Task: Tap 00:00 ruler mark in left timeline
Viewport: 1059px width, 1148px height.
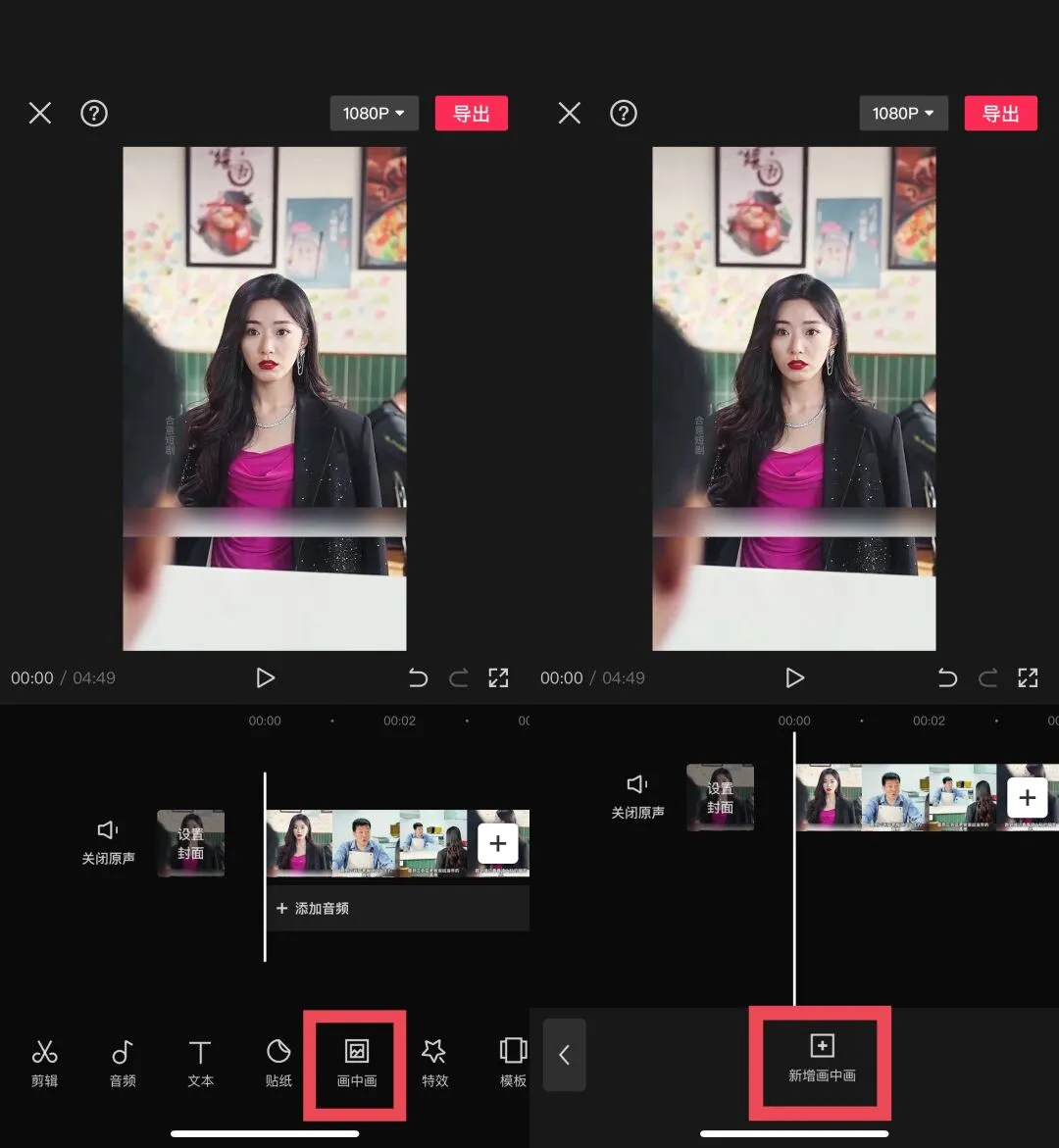Action: pyautogui.click(x=265, y=722)
